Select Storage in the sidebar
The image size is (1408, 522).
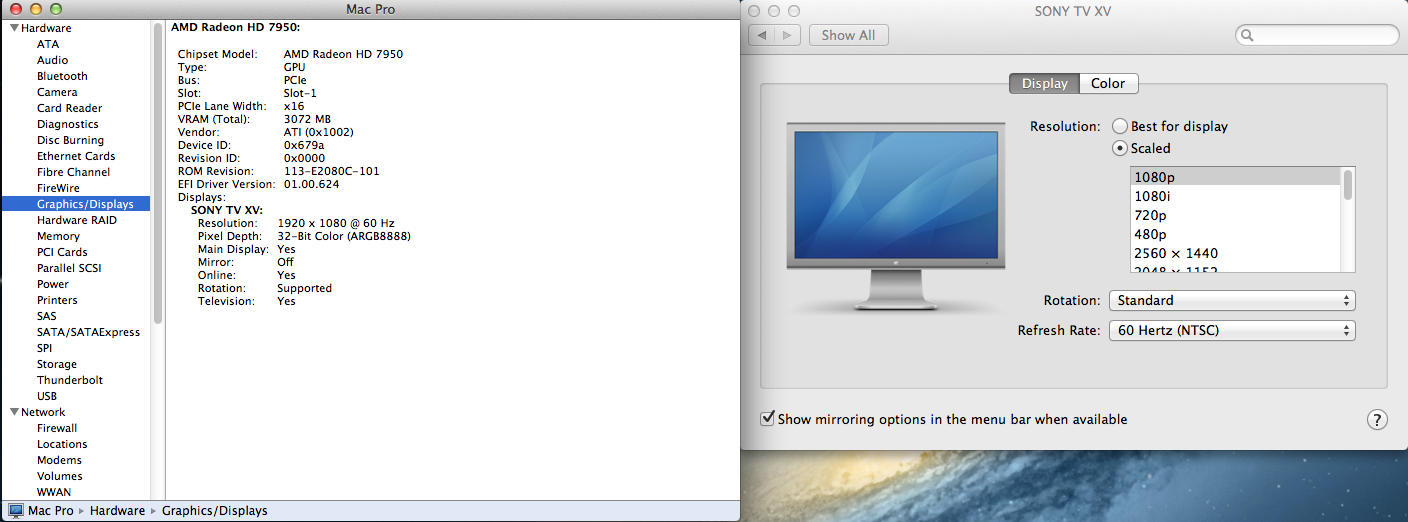(57, 364)
